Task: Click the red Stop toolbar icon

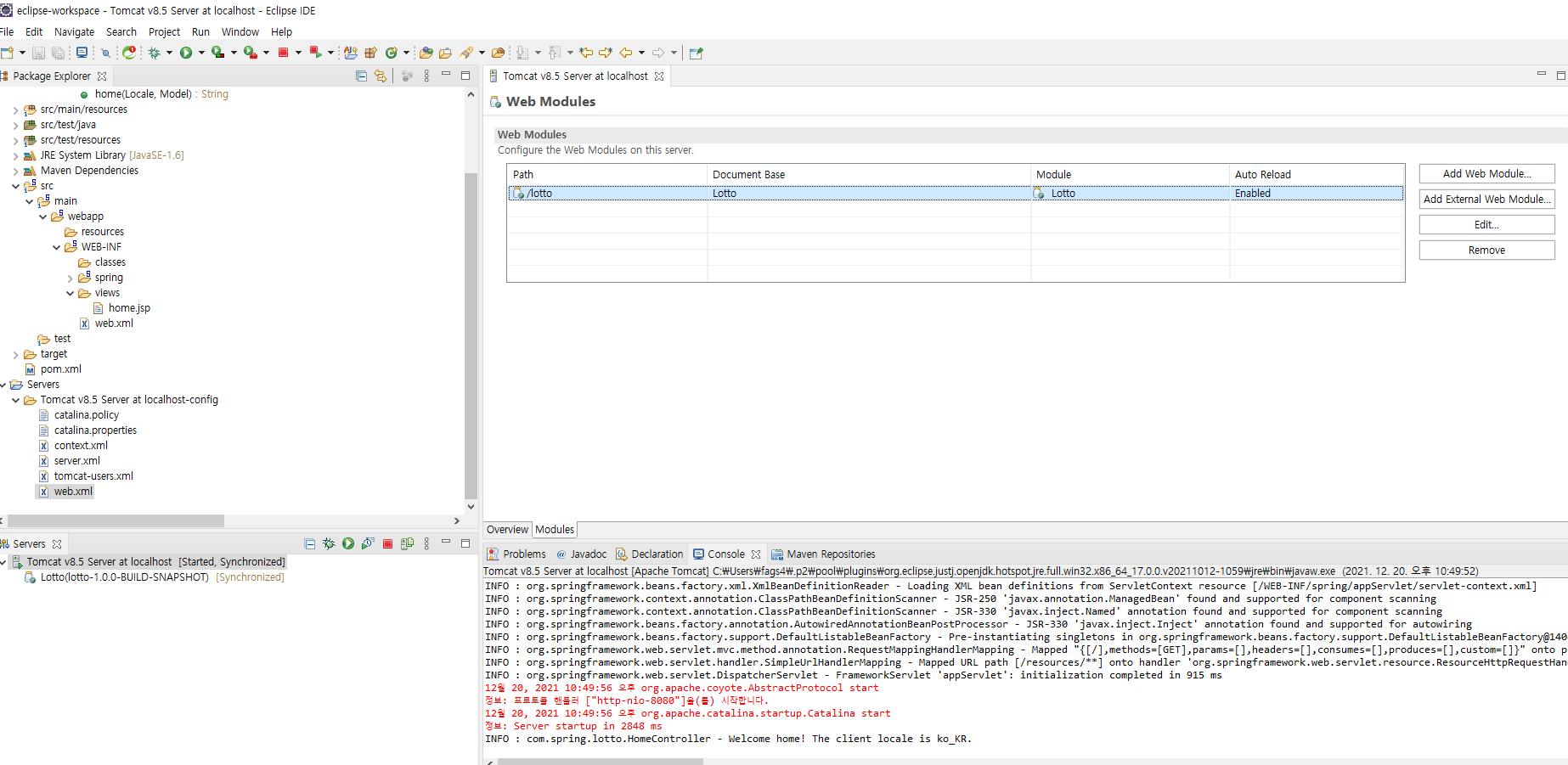Action: coord(284,53)
